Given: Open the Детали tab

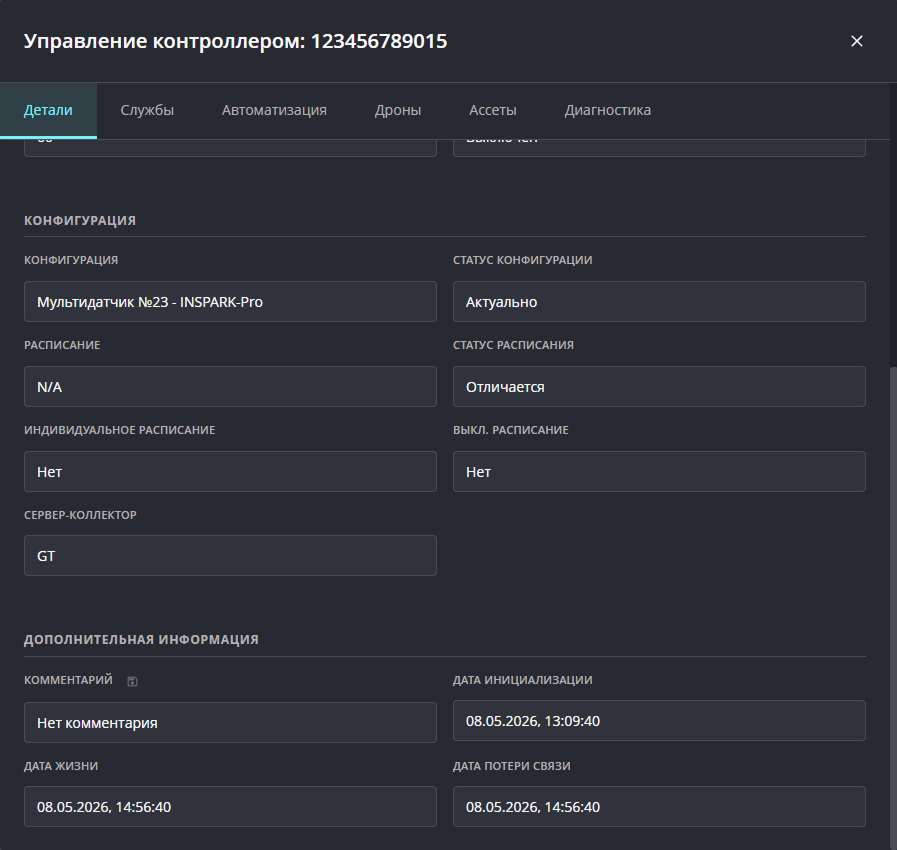Looking at the screenshot, I should pyautogui.click(x=48, y=110).
